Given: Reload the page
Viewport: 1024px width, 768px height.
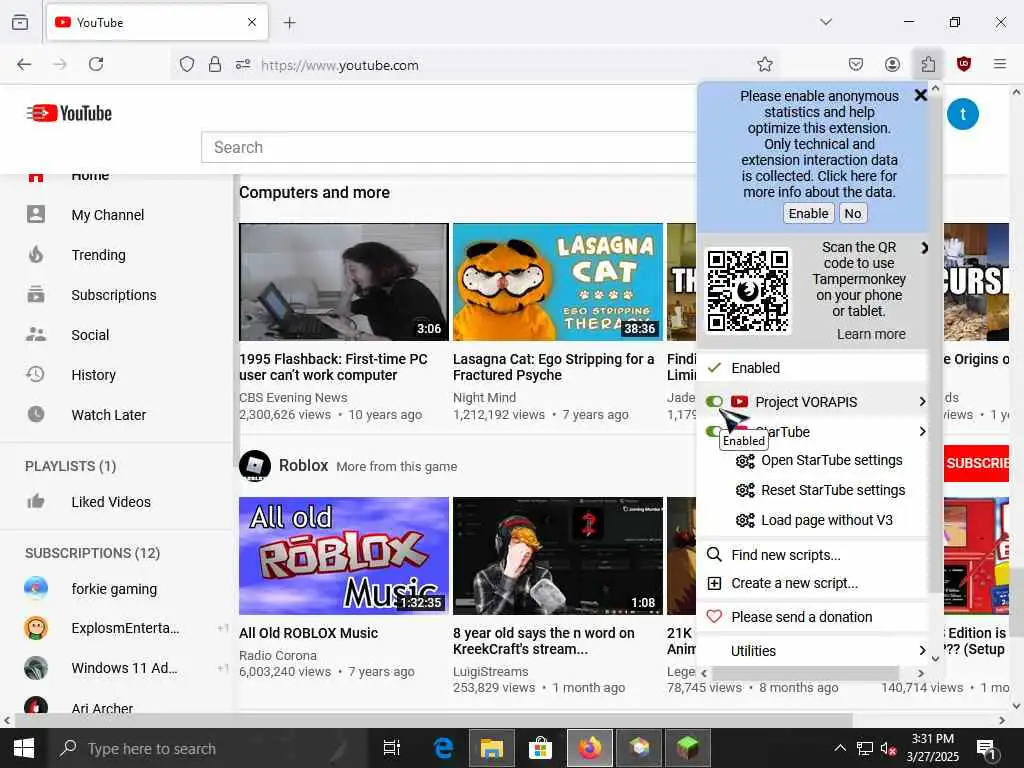Looking at the screenshot, I should click(x=96, y=64).
